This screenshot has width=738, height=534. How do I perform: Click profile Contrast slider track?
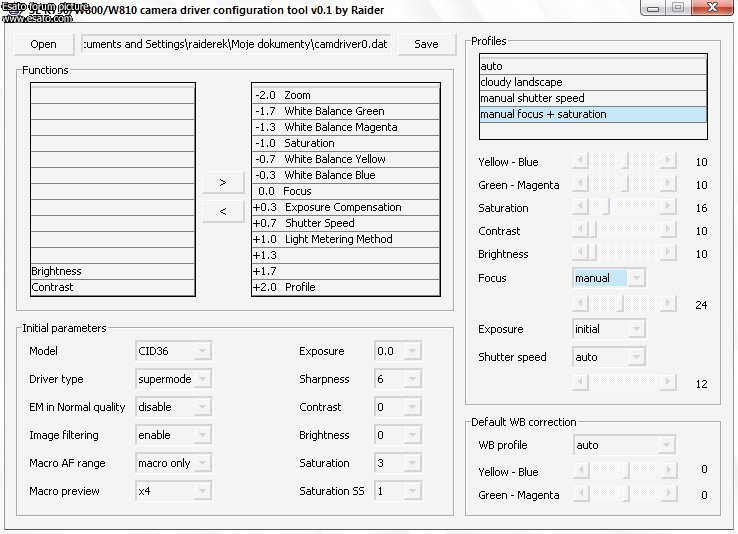coord(624,230)
